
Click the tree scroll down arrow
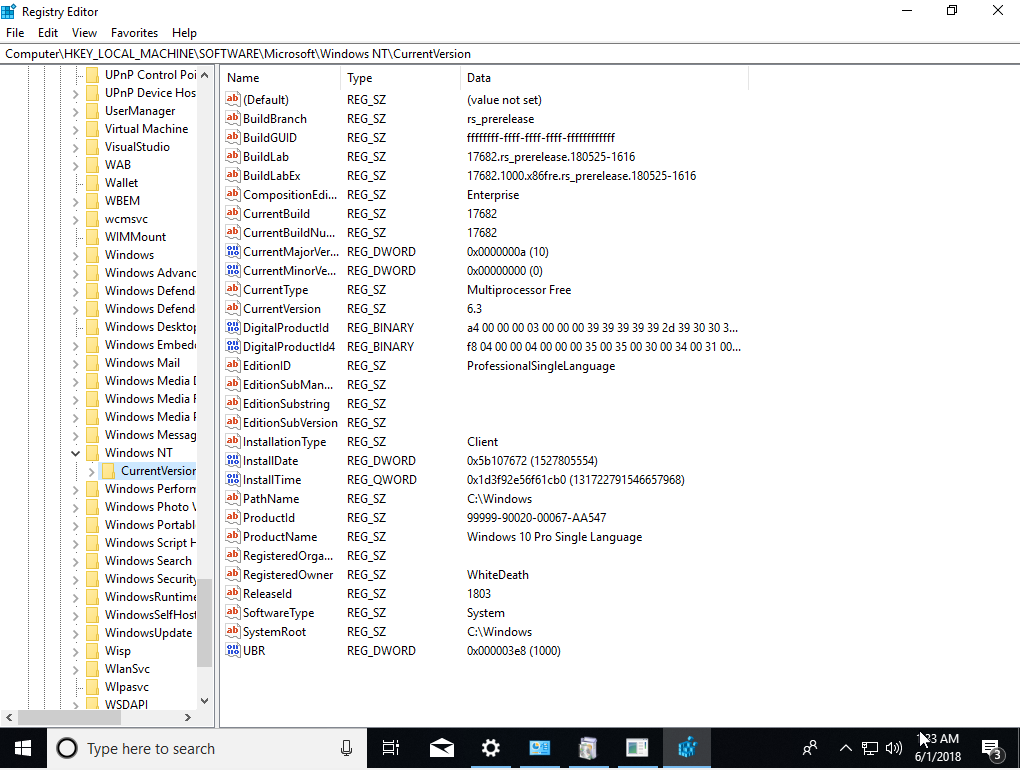click(204, 700)
